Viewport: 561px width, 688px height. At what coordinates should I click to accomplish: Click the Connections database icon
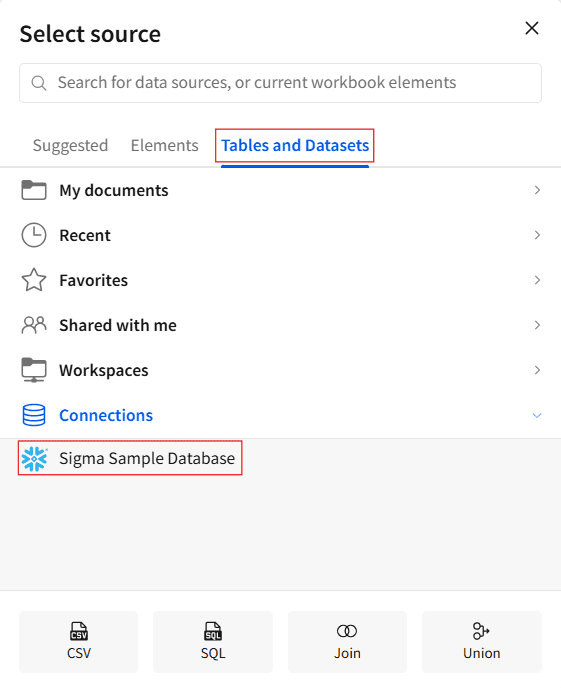point(34,415)
